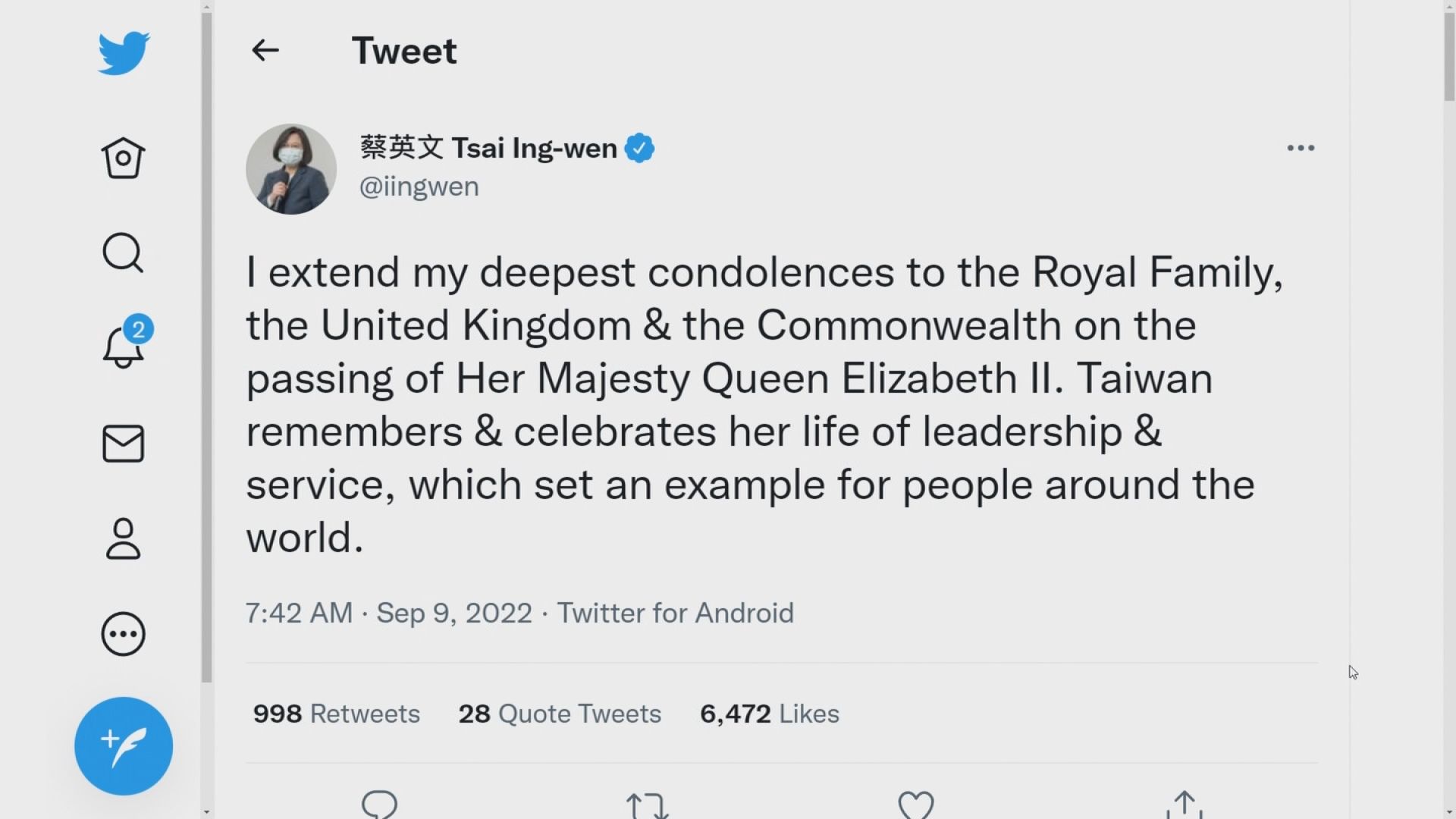The image size is (1456, 819).
Task: Click the back arrow beside Tweet
Action: pos(265,51)
